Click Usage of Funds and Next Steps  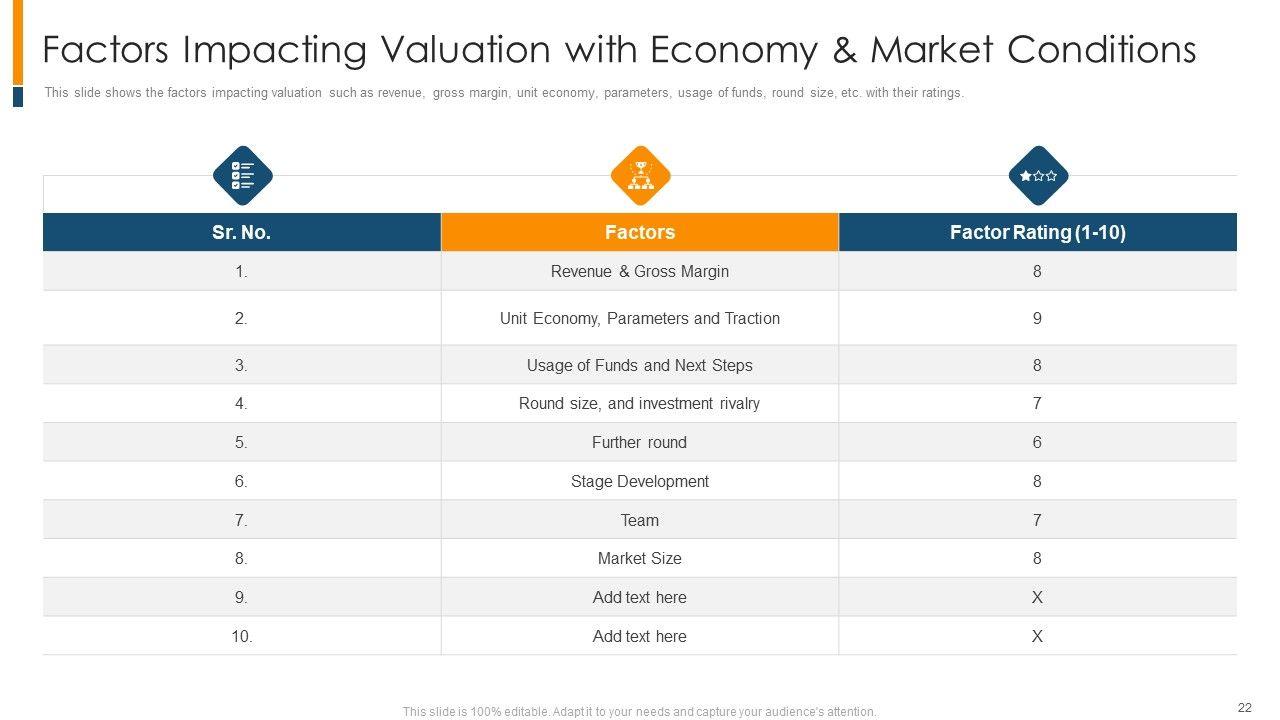(x=640, y=365)
